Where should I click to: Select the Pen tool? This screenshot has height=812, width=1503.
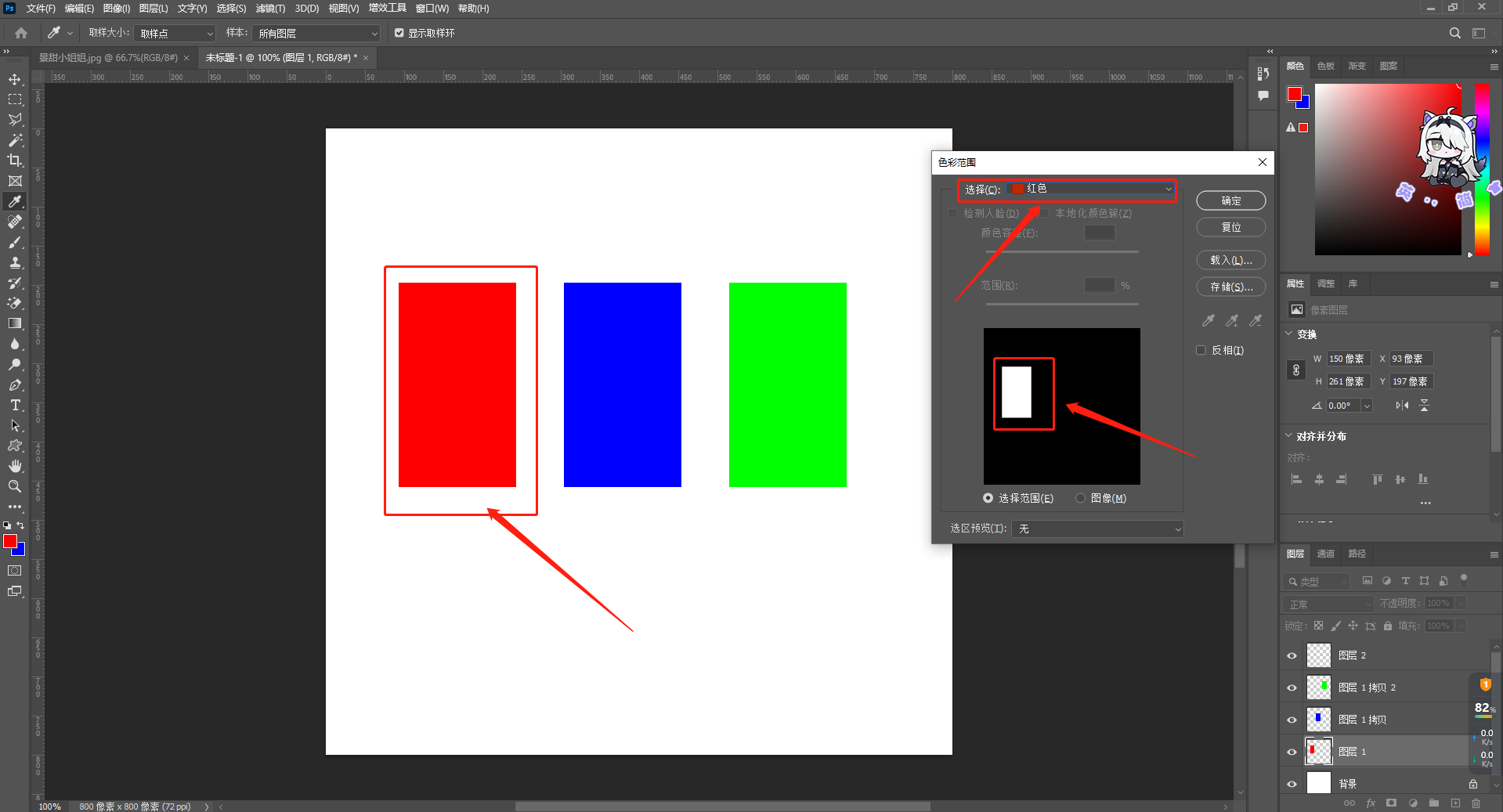(x=15, y=384)
